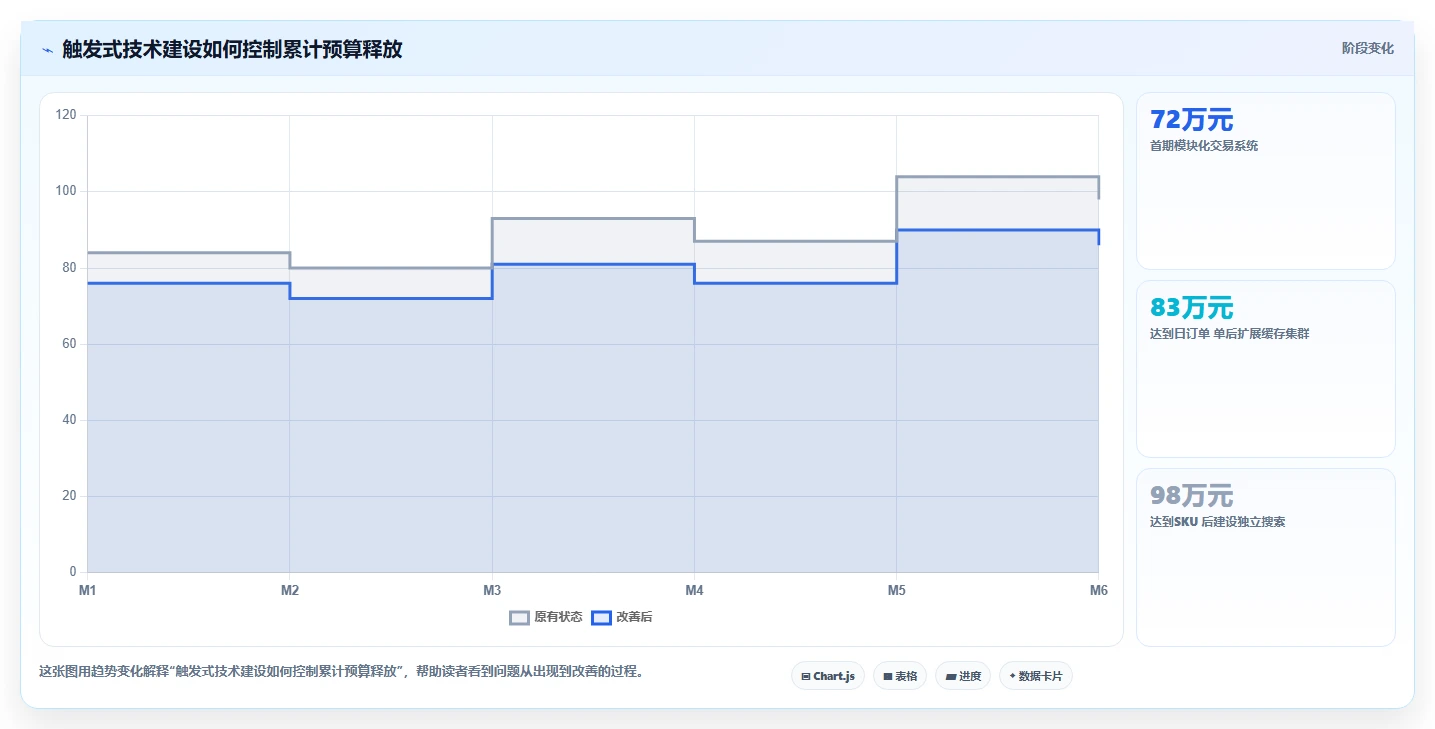Viewport: 1435px width, 729px height.
Task: Select the 表格 tag chip
Action: 900,676
